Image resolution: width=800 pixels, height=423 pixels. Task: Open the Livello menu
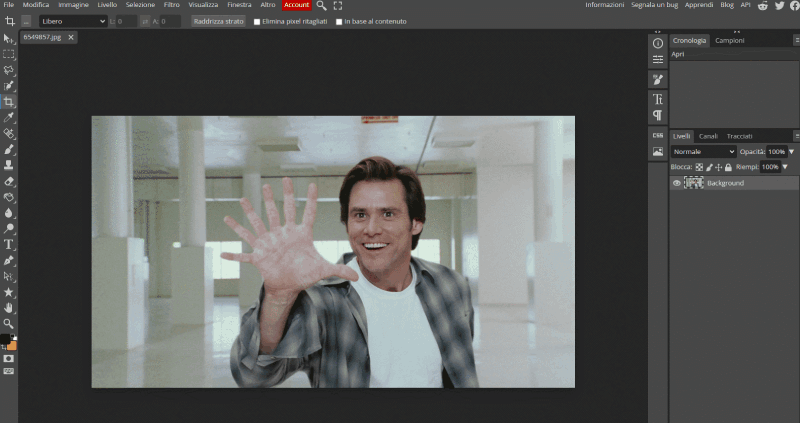point(107,5)
